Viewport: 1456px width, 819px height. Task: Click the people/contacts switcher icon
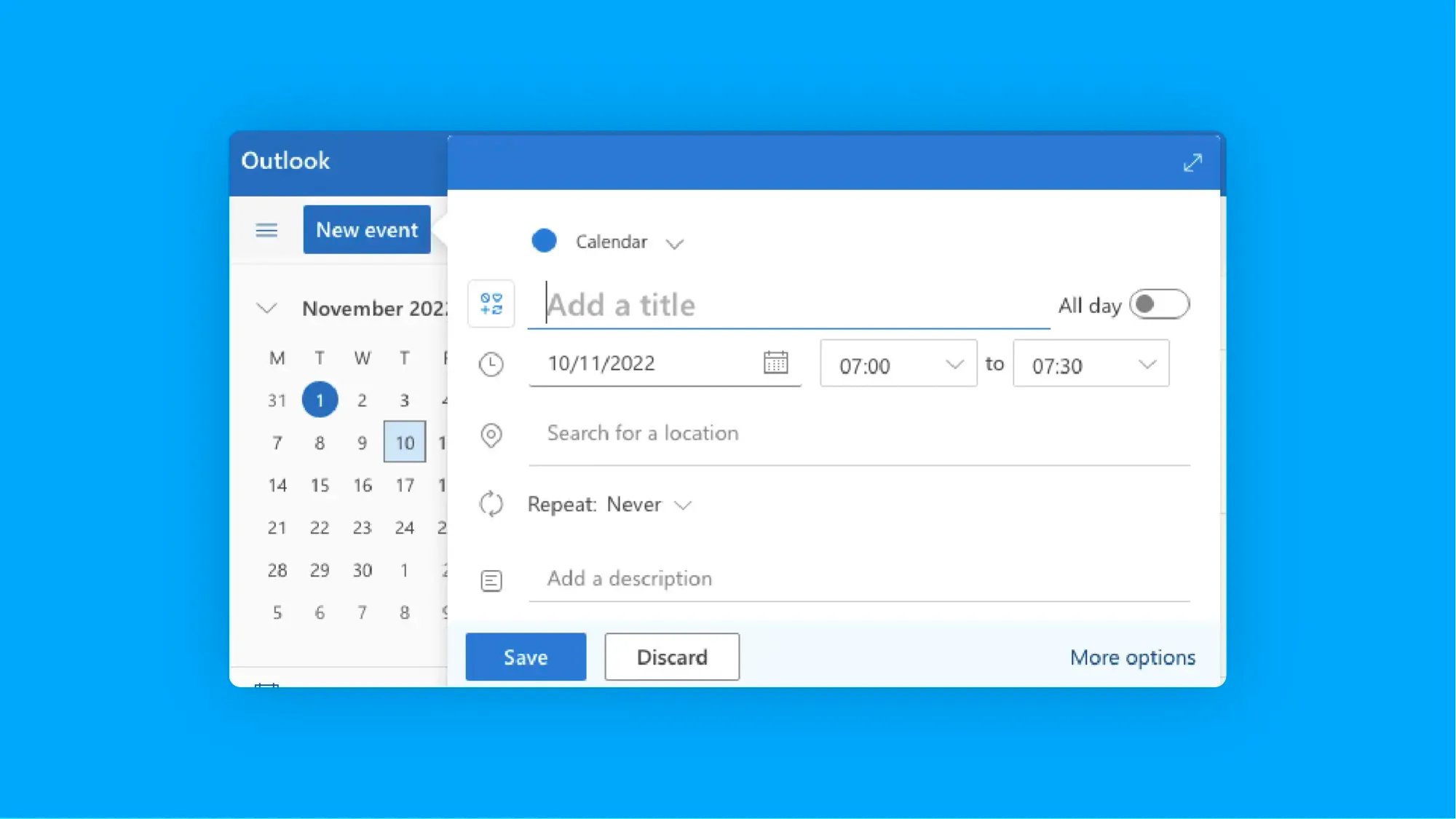491,303
